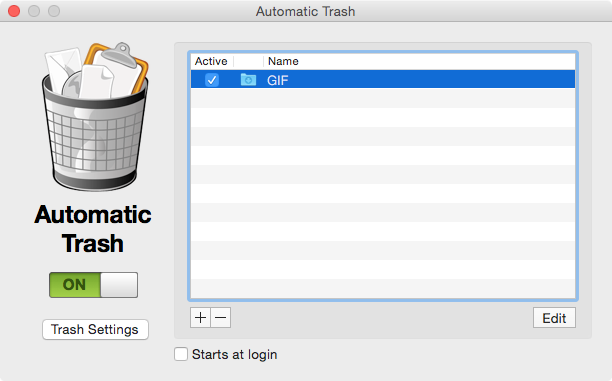The image size is (612, 381).
Task: Uncheck the Active checkbox for GIF
Action: [x=212, y=80]
